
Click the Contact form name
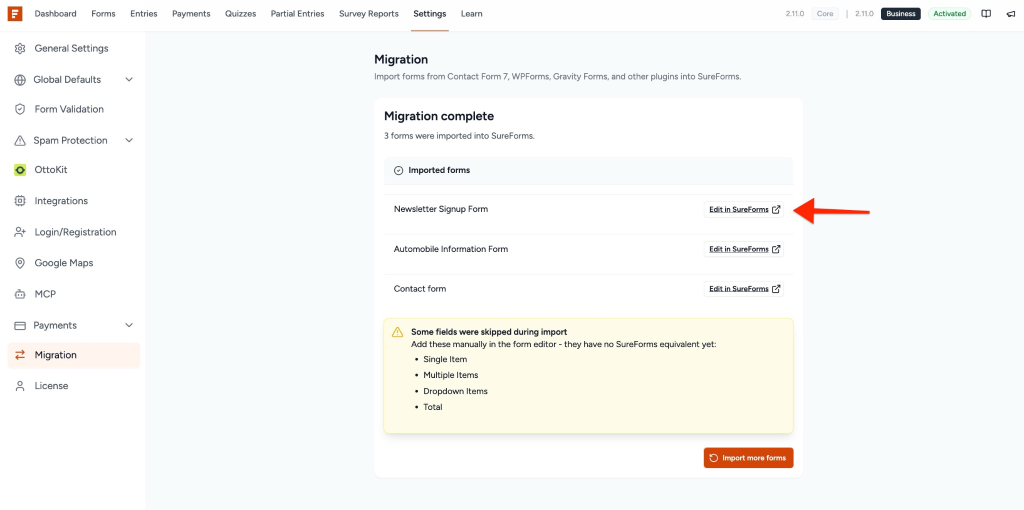420,289
